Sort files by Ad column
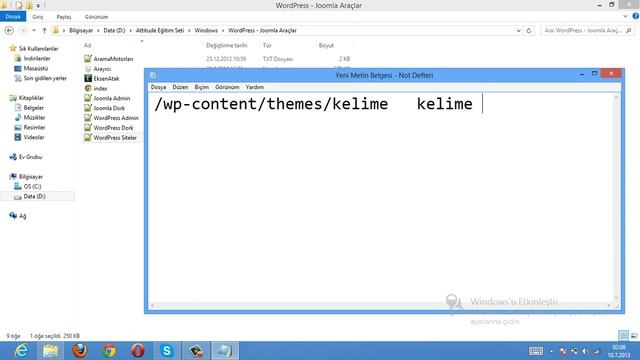 [87, 45]
